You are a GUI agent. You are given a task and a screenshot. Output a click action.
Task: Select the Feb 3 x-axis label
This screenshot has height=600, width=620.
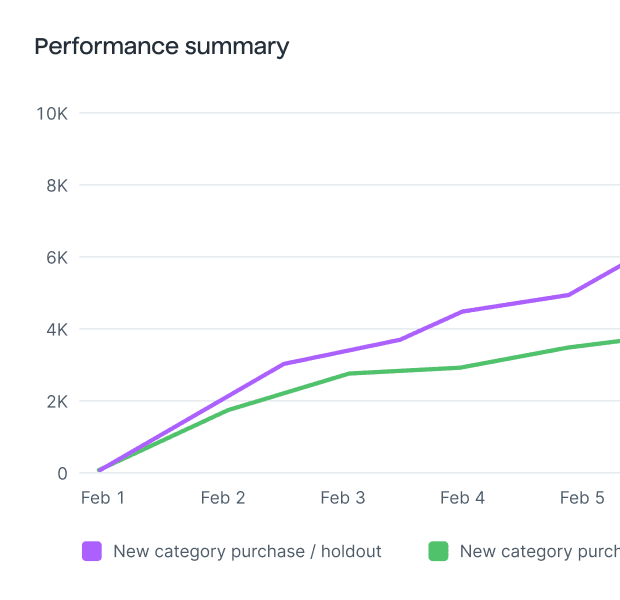point(343,498)
